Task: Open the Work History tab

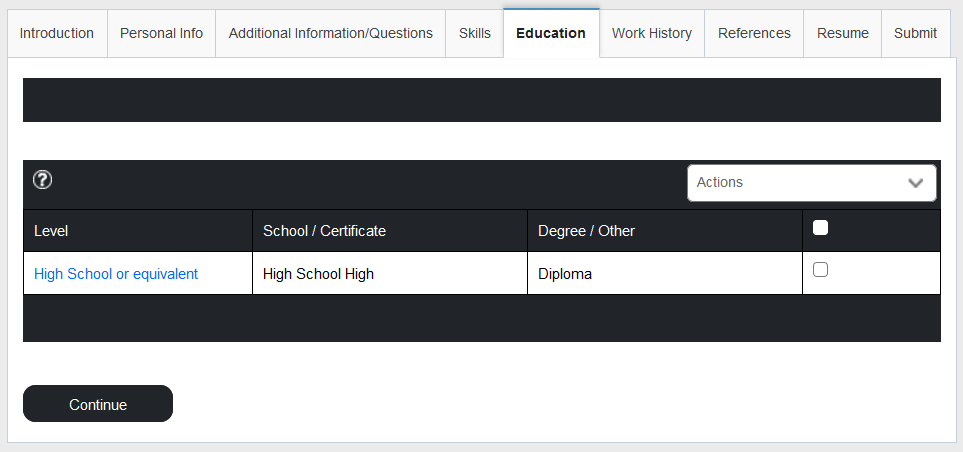Action: [x=652, y=33]
